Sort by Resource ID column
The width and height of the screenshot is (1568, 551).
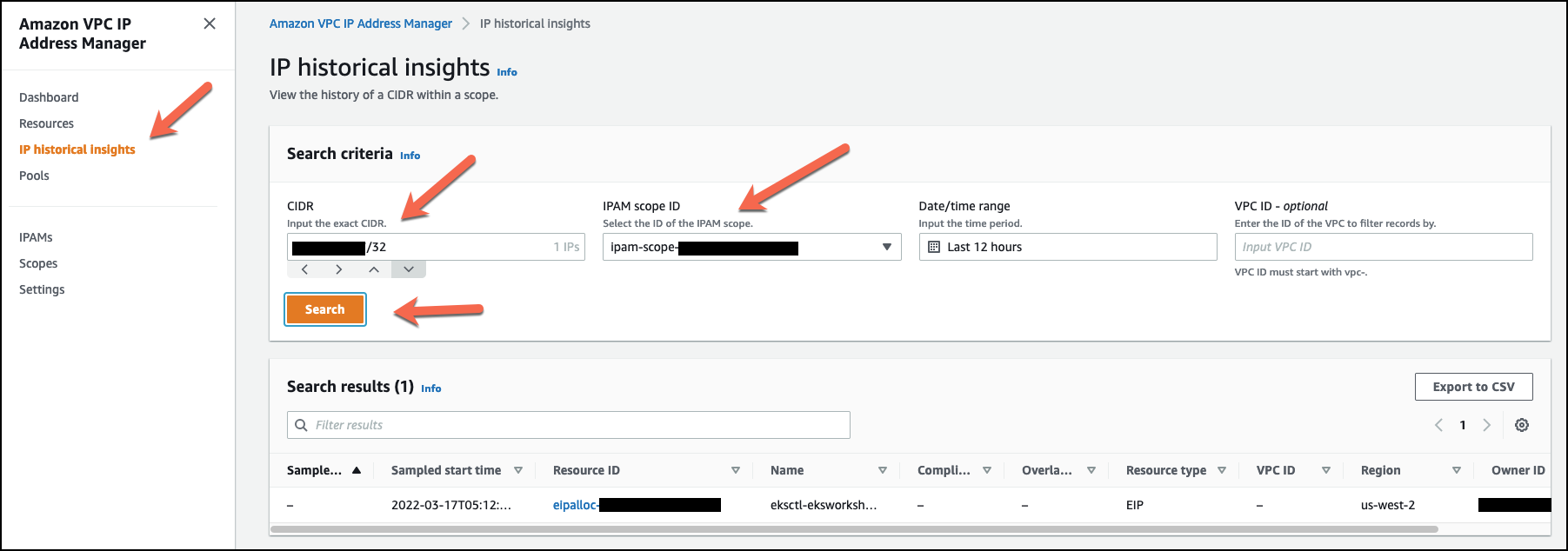coord(736,470)
